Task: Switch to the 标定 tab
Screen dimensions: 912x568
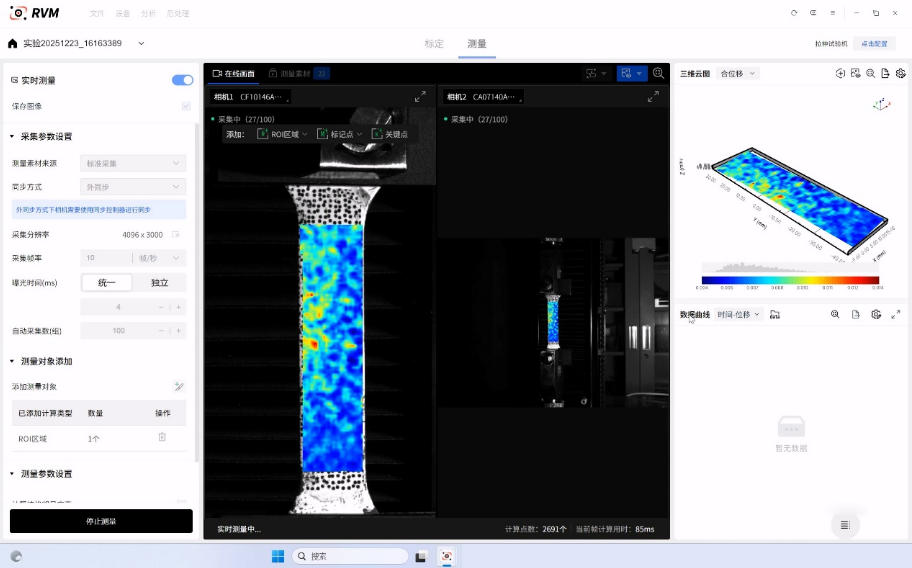Action: 434,44
